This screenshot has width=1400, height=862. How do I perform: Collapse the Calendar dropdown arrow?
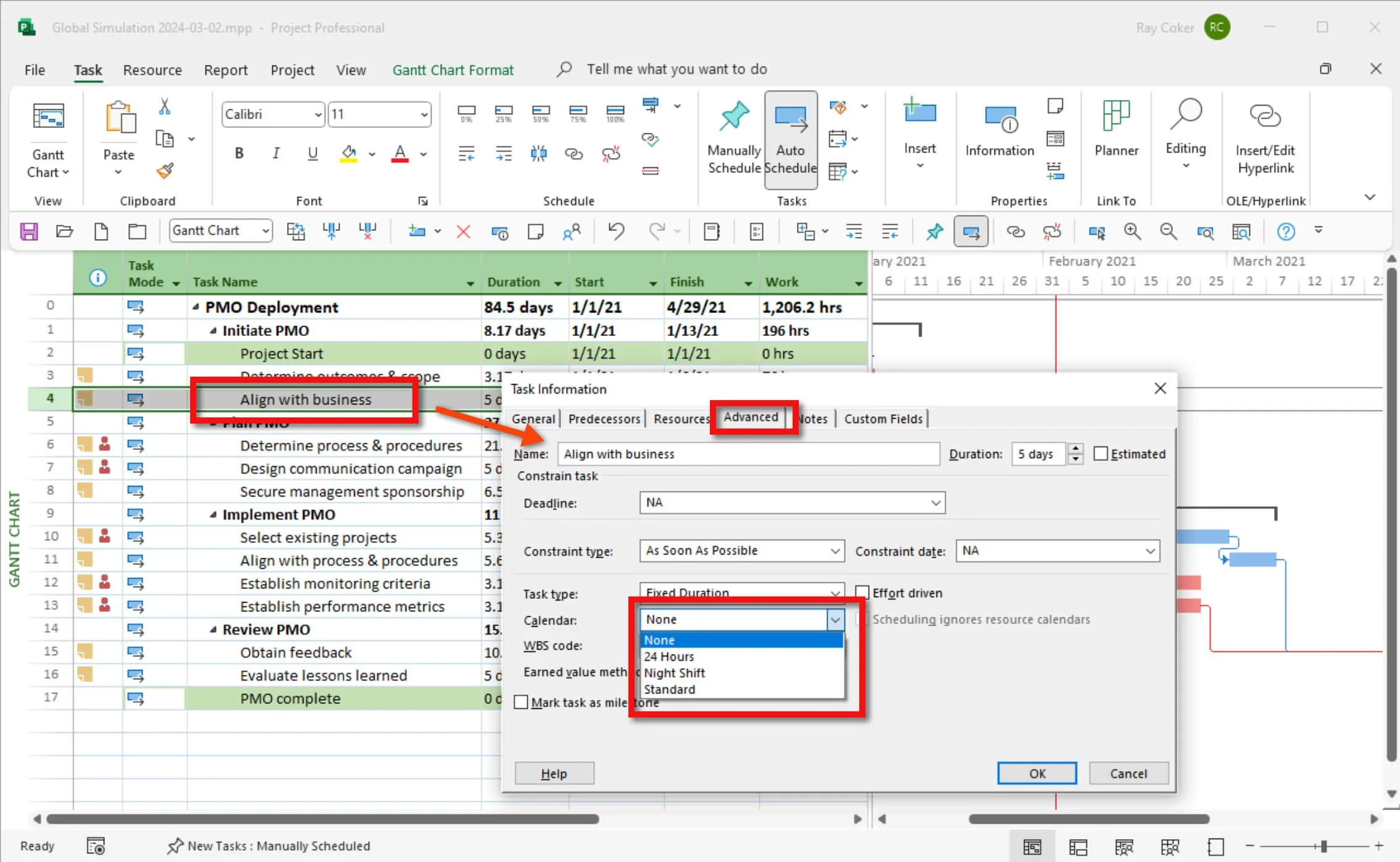(835, 619)
